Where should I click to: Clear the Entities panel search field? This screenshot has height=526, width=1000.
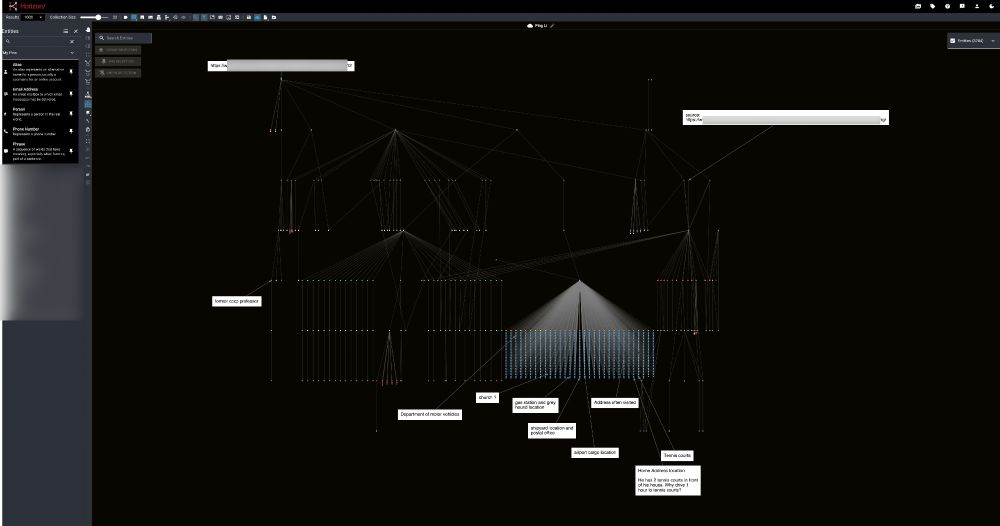click(72, 41)
